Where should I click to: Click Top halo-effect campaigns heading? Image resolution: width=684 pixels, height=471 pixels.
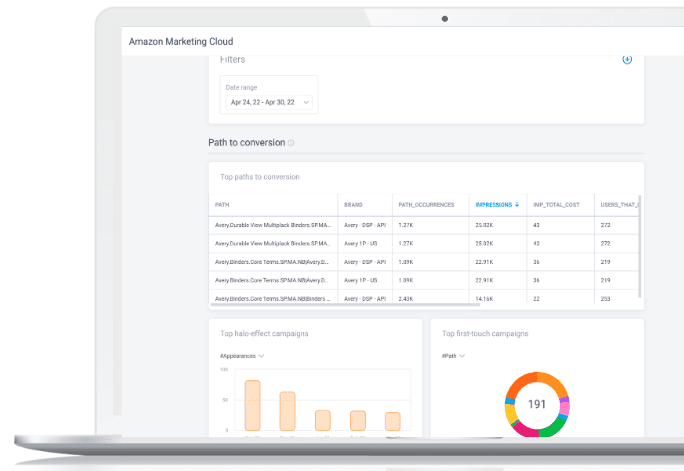pos(264,334)
